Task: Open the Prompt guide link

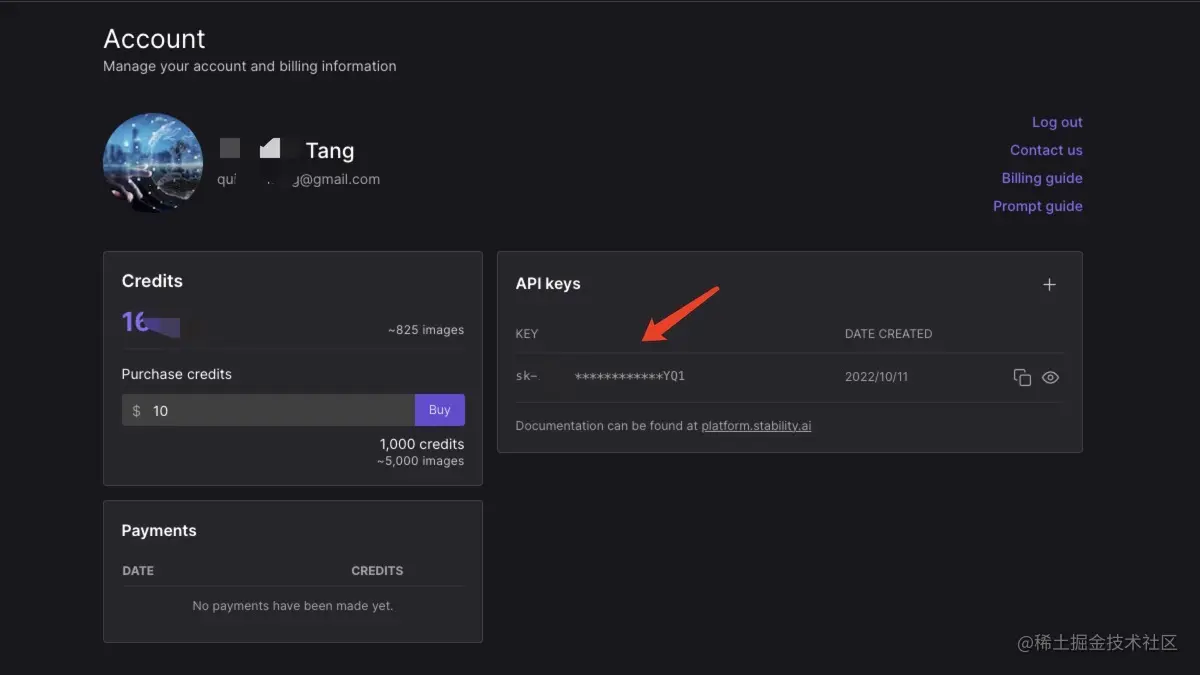Action: click(x=1037, y=206)
